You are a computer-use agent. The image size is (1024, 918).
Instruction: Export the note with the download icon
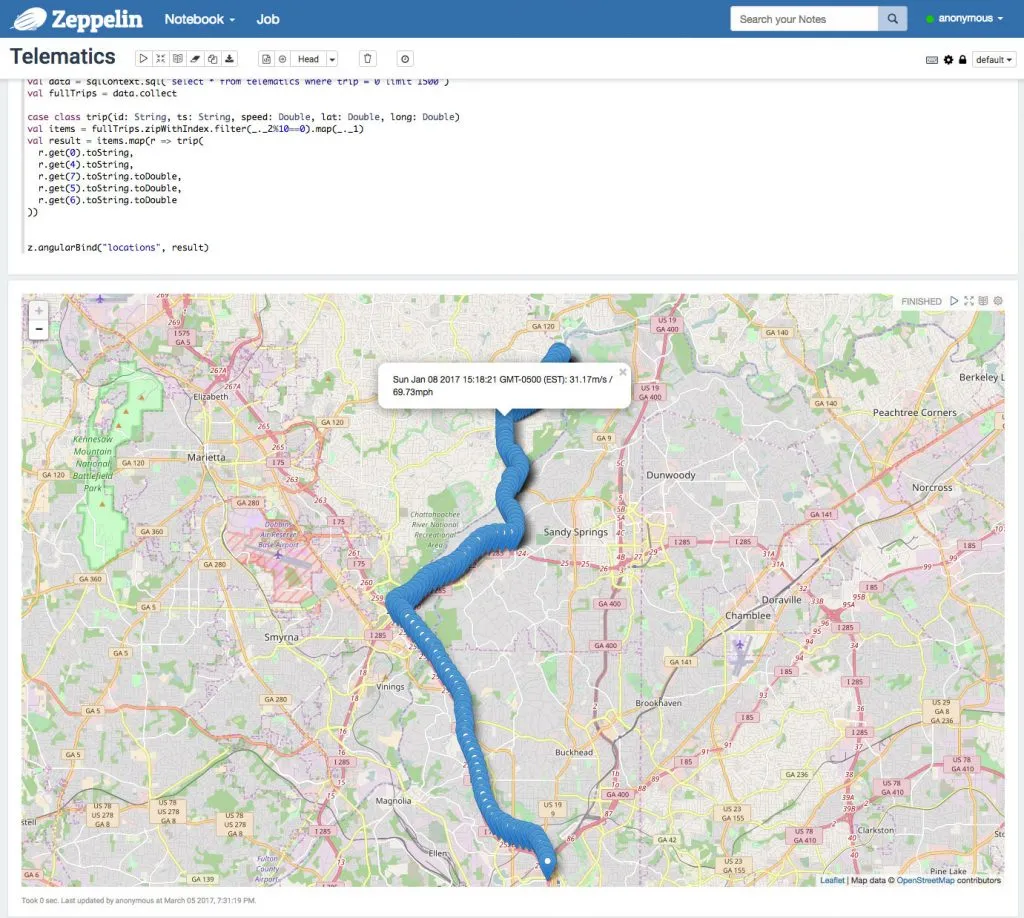click(x=230, y=60)
